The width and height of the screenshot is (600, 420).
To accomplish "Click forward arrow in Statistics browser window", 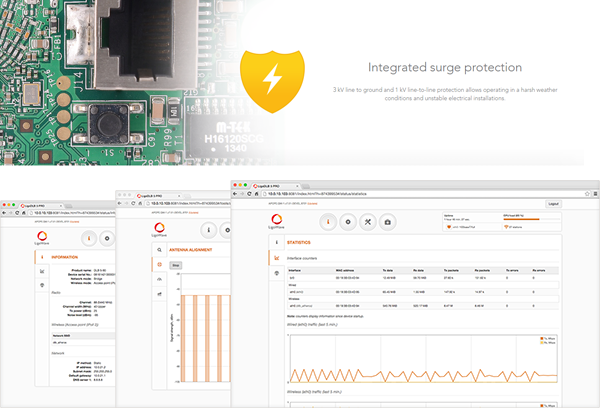I will pyautogui.click(x=242, y=194).
